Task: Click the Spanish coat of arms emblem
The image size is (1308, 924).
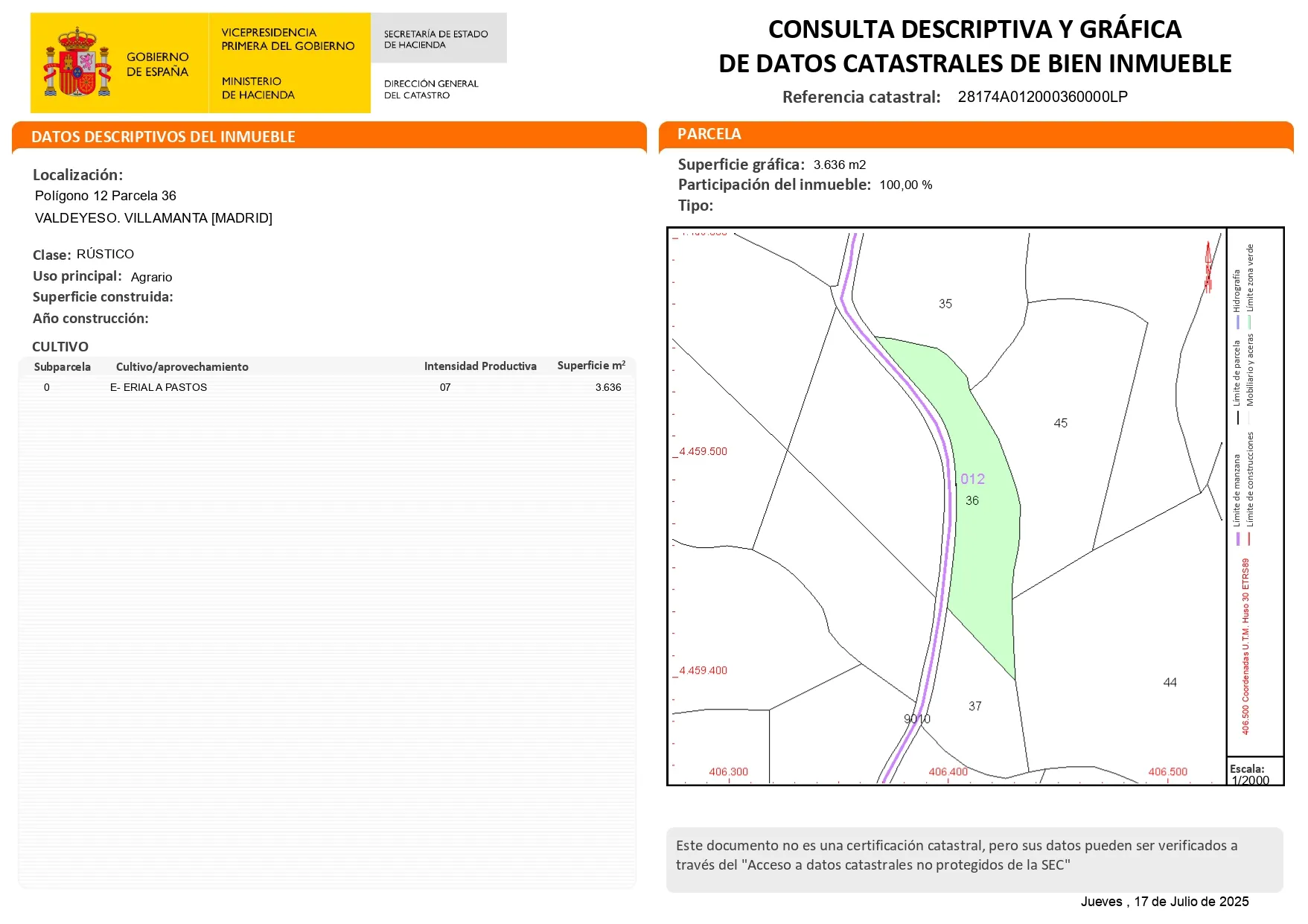Action: coord(77,63)
